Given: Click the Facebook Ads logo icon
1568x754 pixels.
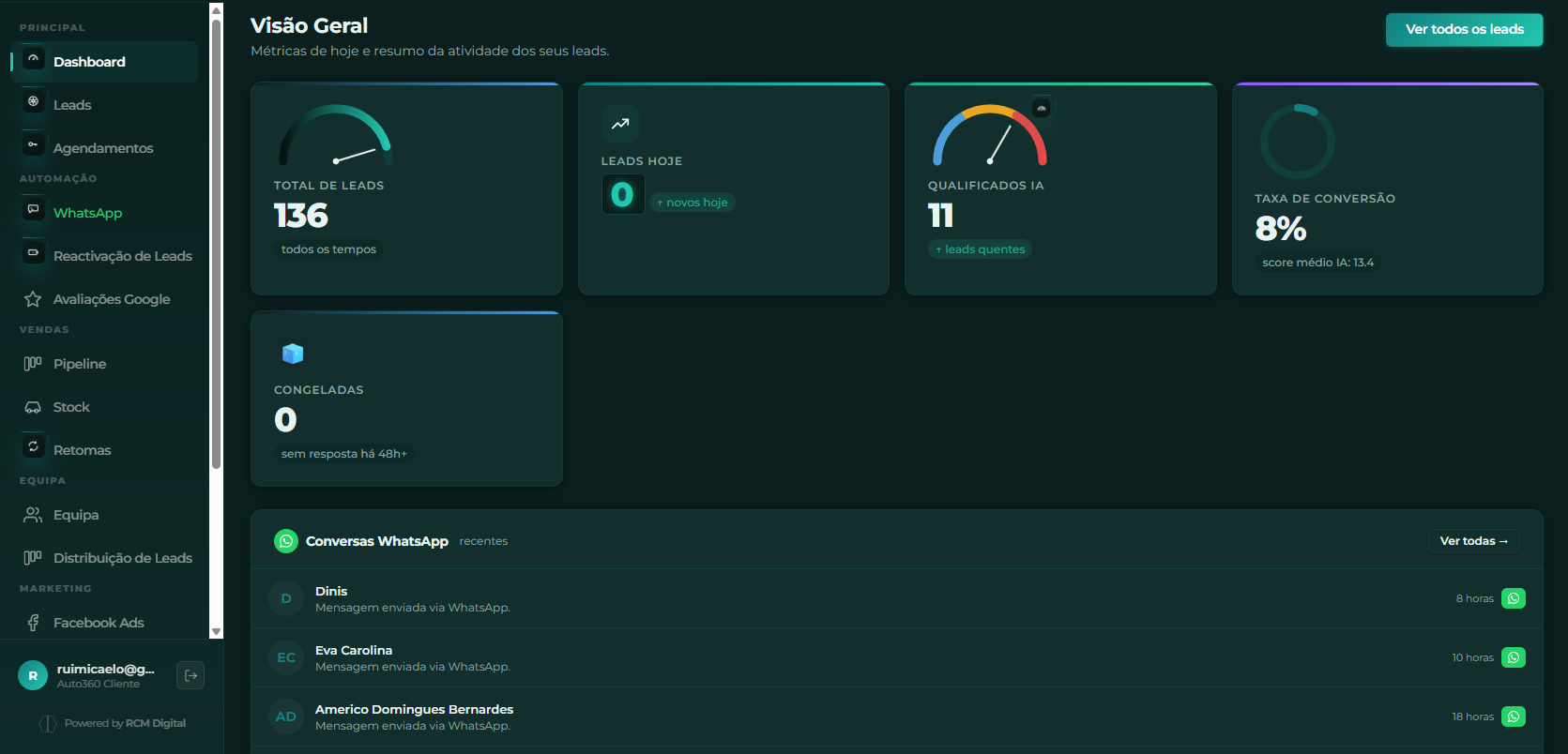Looking at the screenshot, I should (33, 623).
